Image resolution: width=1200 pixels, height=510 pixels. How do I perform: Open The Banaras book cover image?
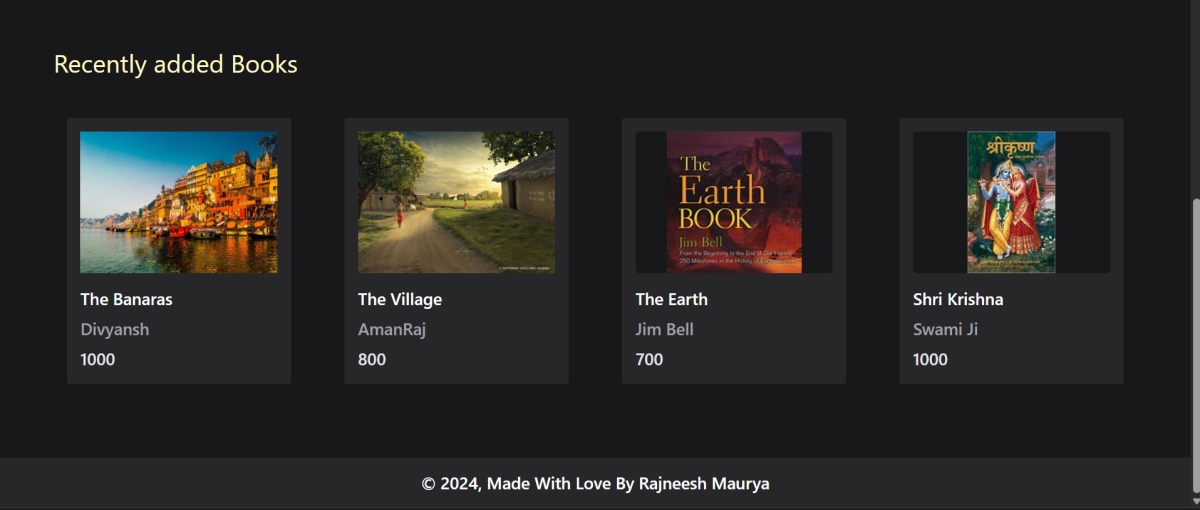179,202
